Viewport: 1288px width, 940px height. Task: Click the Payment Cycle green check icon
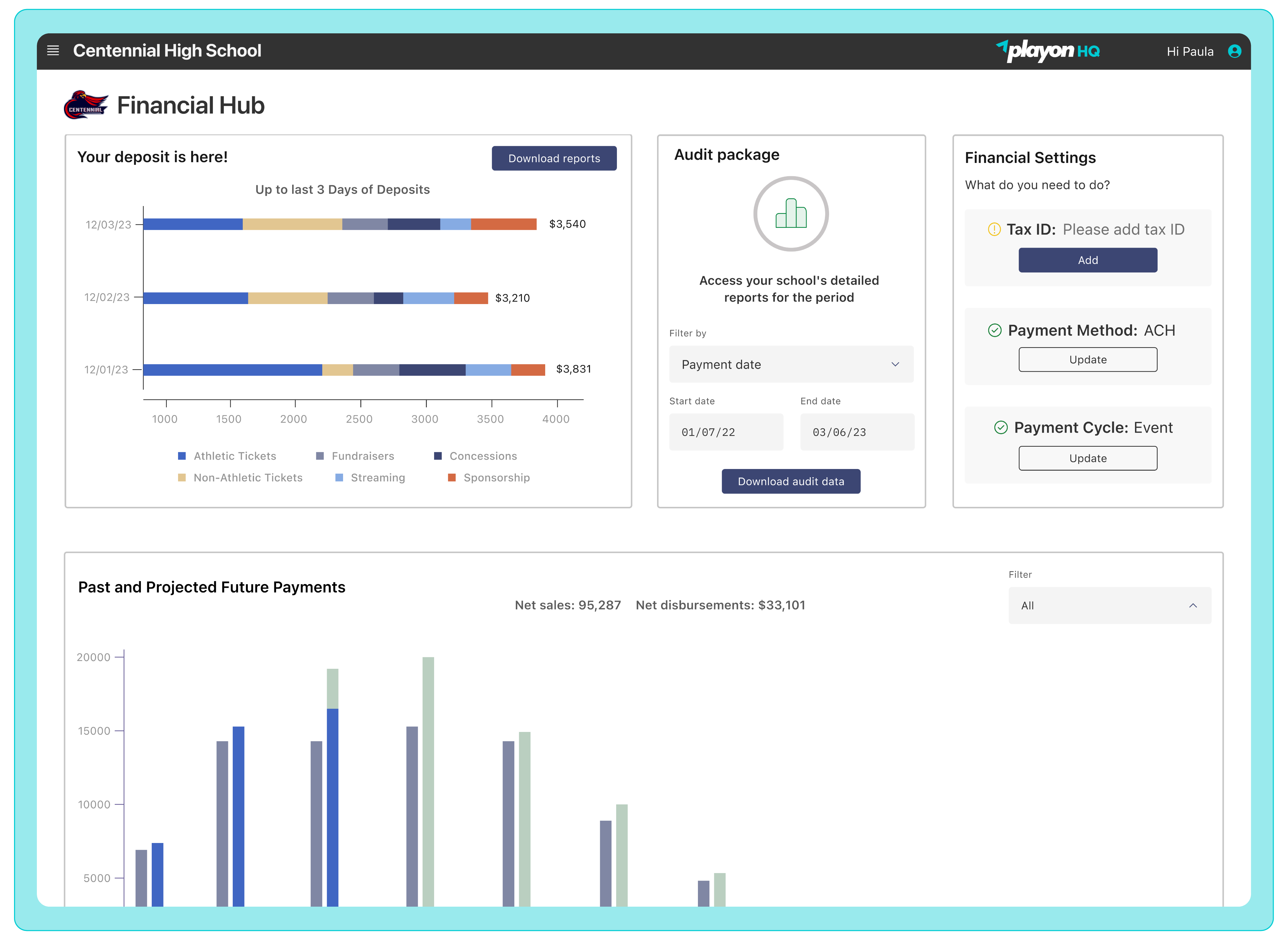click(1001, 427)
